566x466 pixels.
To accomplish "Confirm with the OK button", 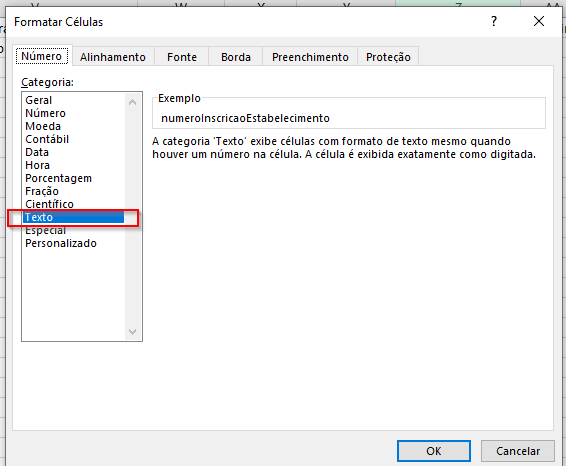I will pyautogui.click(x=434, y=451).
